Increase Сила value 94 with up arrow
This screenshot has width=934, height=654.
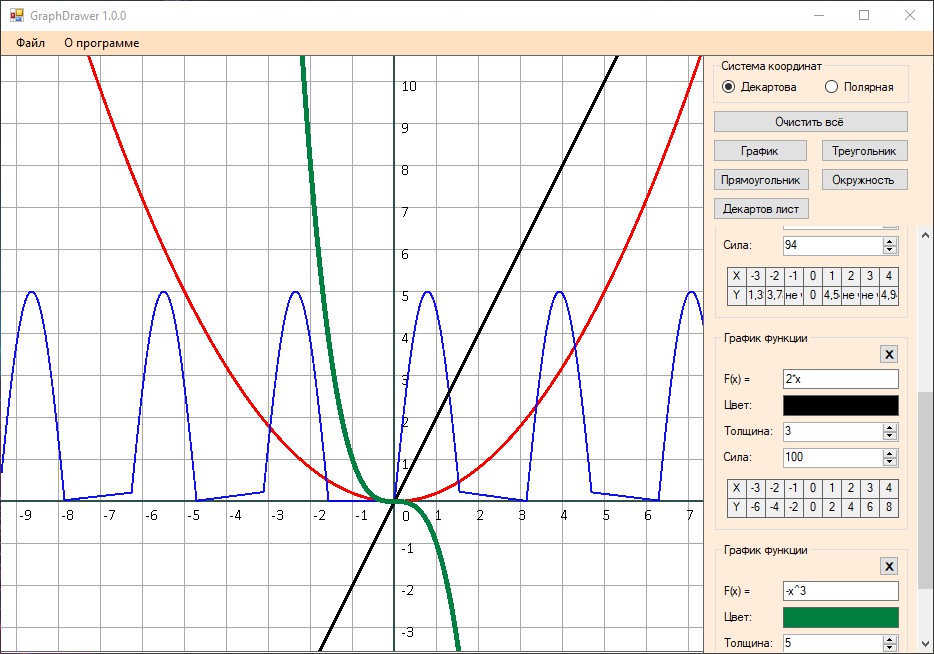pos(890,241)
